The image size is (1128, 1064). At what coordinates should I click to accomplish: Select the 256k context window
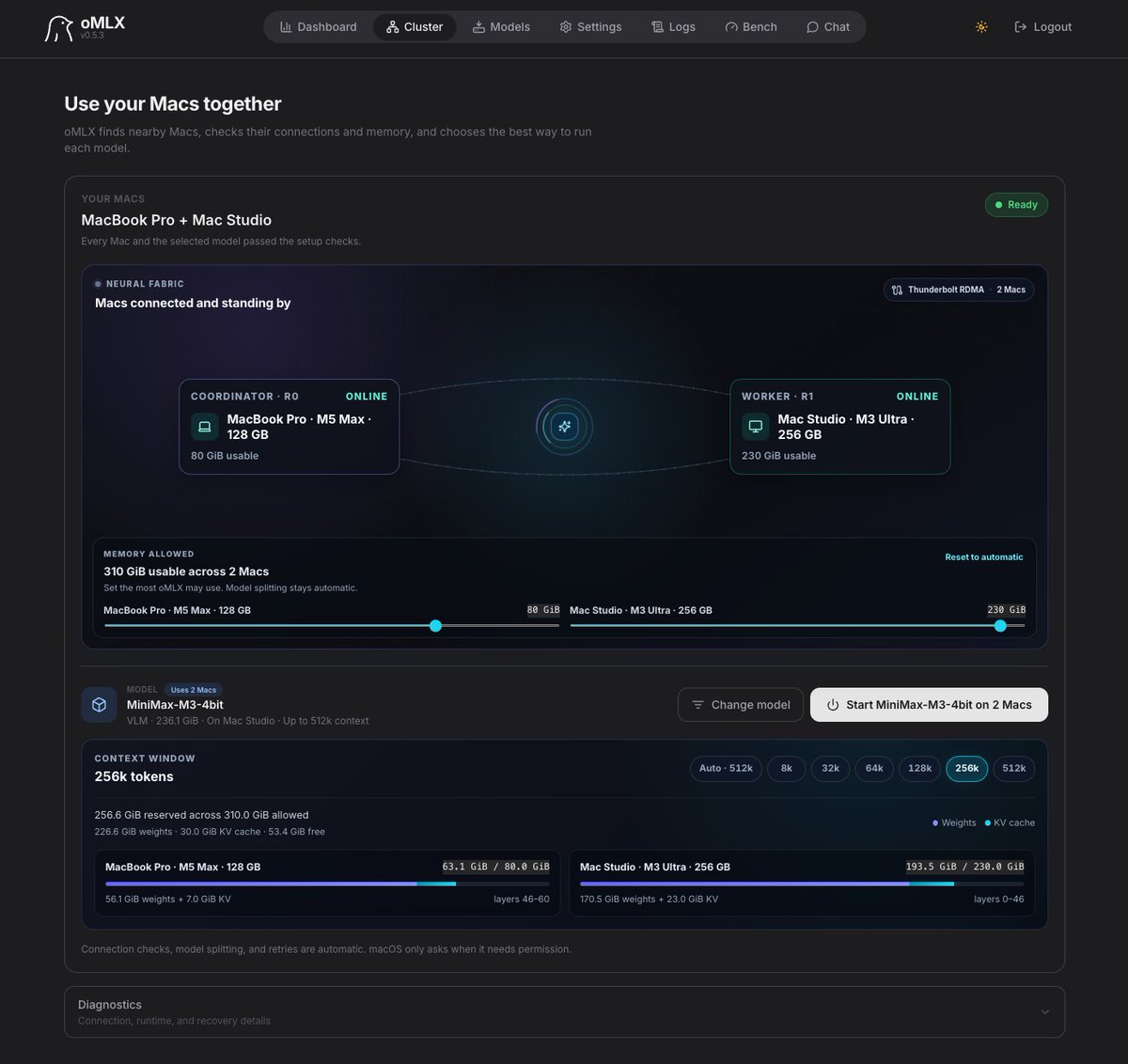(967, 768)
